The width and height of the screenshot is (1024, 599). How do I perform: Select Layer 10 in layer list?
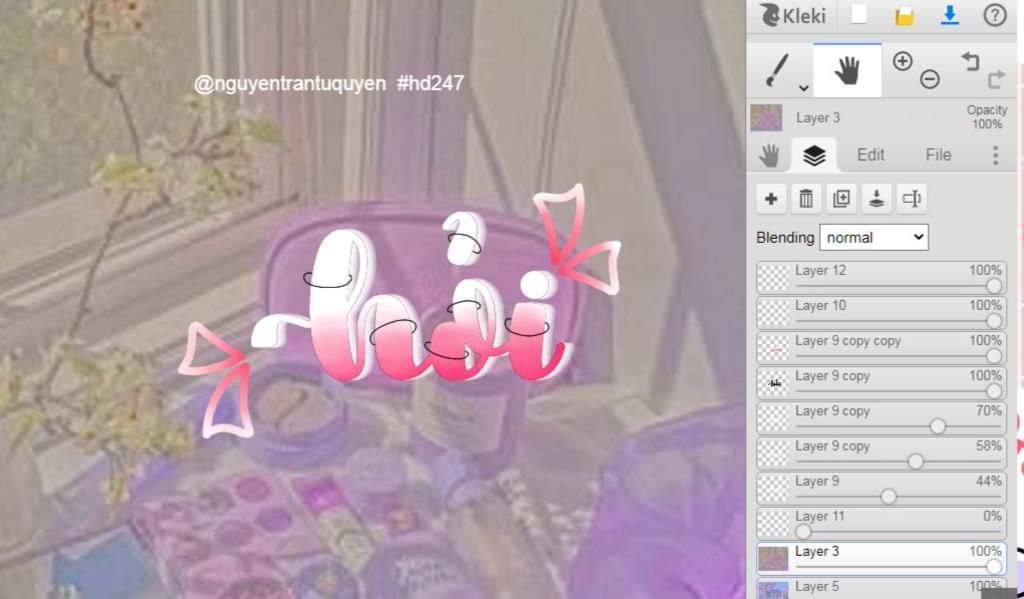pyautogui.click(x=882, y=313)
